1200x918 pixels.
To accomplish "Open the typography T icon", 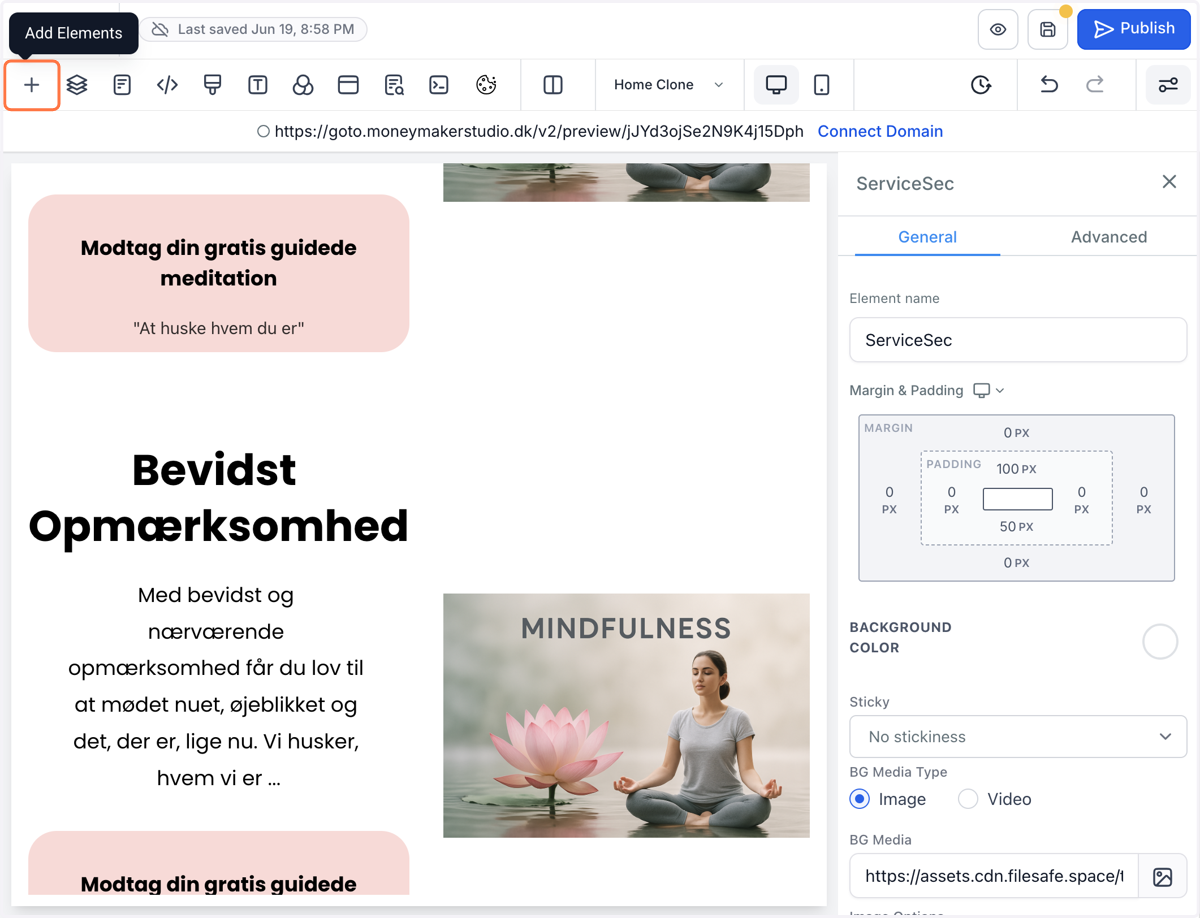I will [x=257, y=85].
